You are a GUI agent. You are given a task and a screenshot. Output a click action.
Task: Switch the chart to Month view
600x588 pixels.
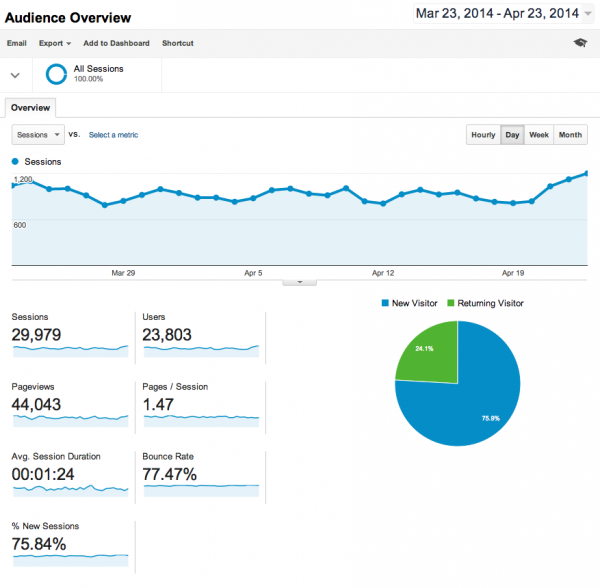click(x=570, y=135)
